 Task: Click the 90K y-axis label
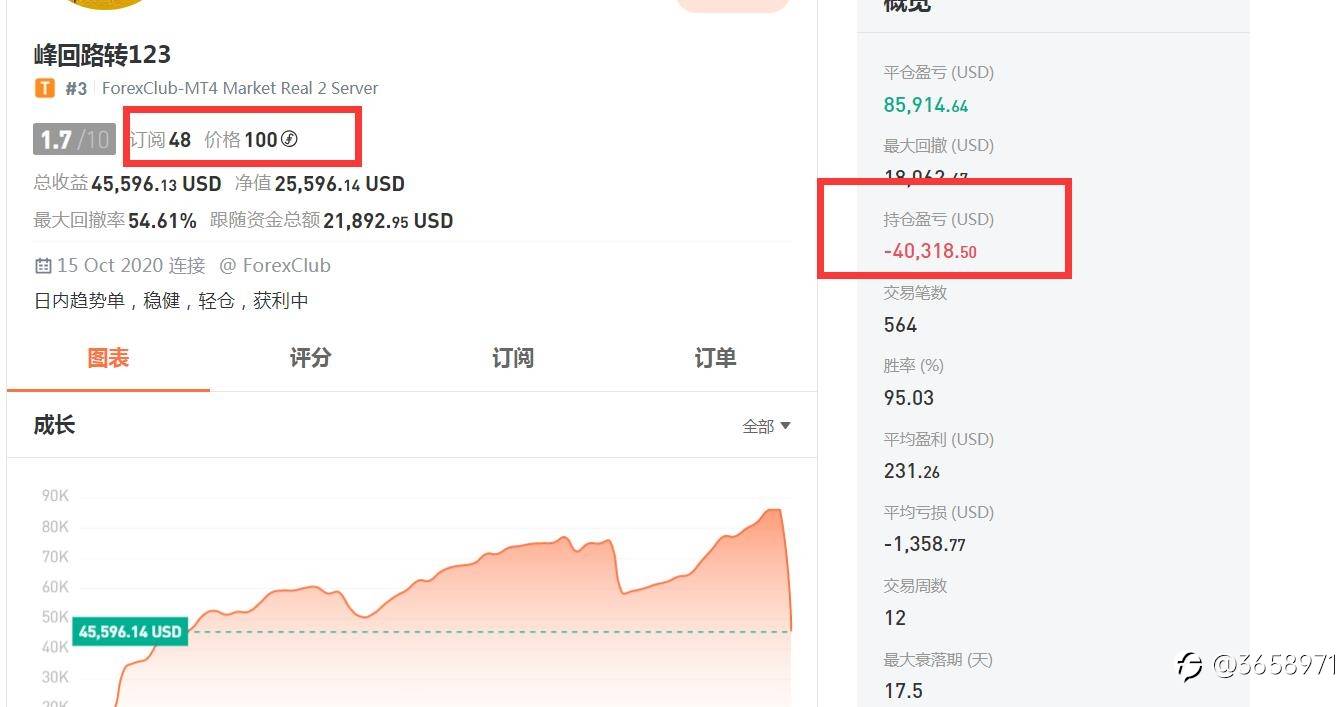[x=55, y=496]
